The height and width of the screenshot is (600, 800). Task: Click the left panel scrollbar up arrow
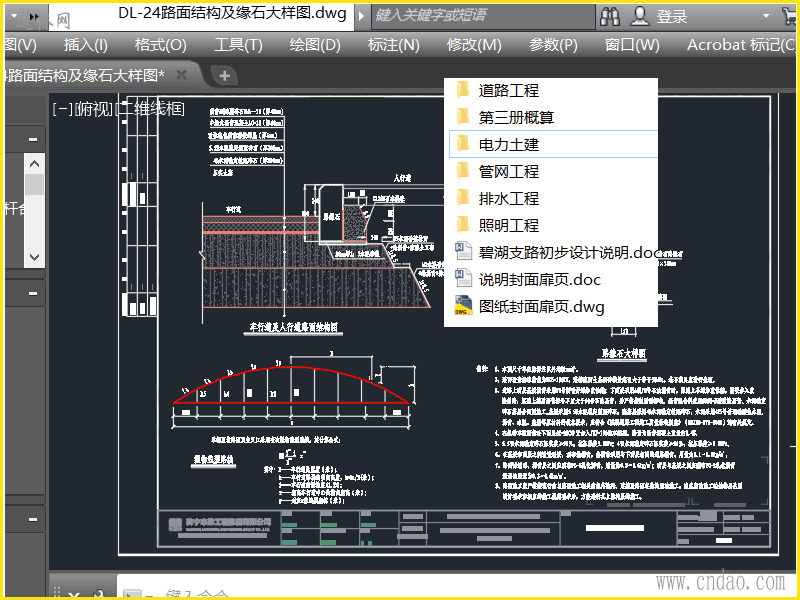[x=34, y=163]
